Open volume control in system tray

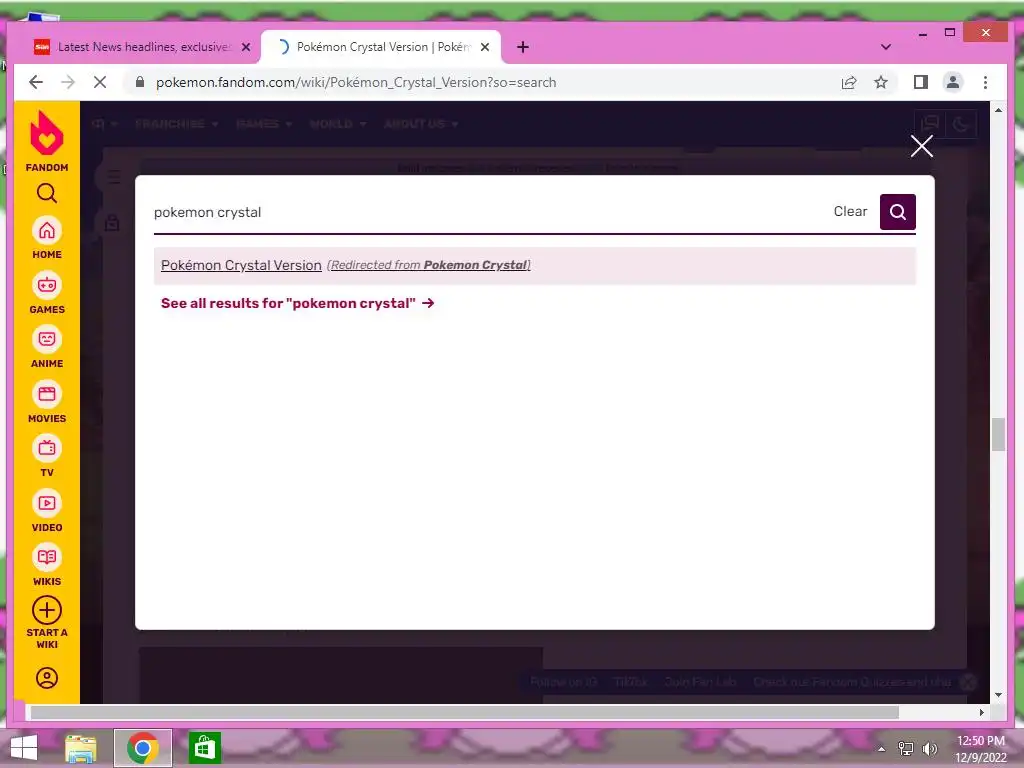pyautogui.click(x=929, y=749)
